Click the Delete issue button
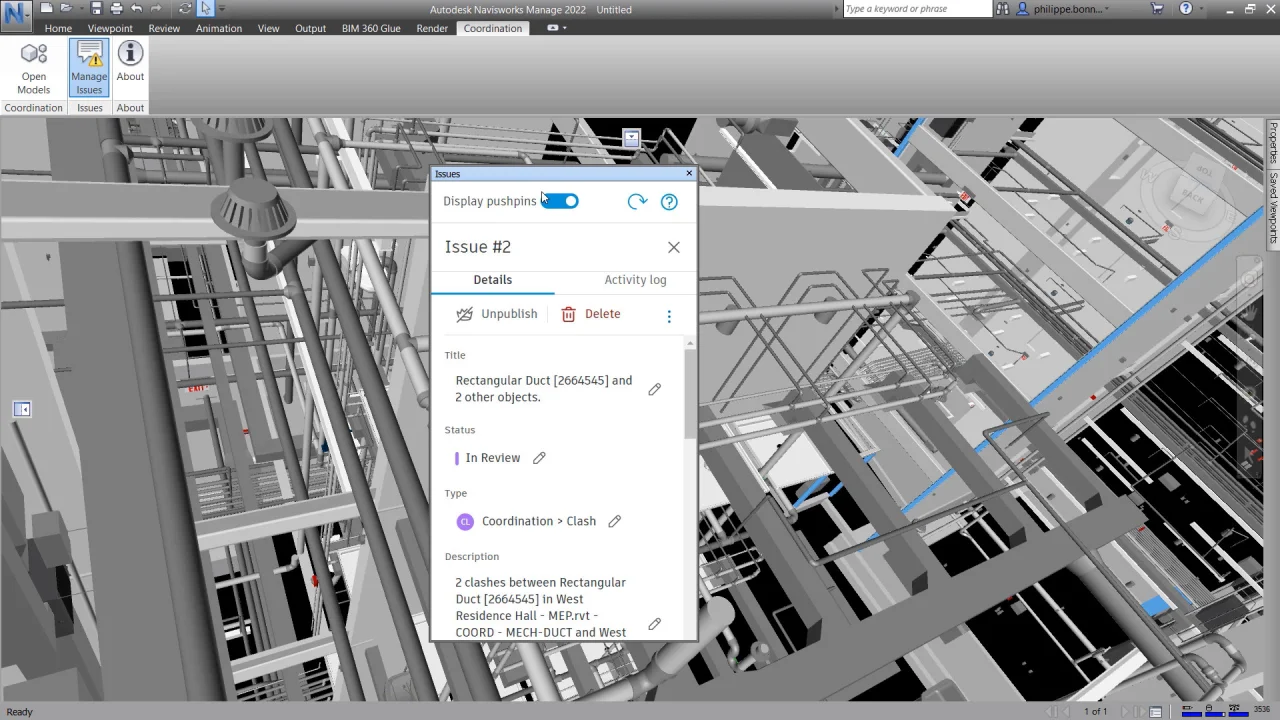The image size is (1280, 720). (x=591, y=314)
